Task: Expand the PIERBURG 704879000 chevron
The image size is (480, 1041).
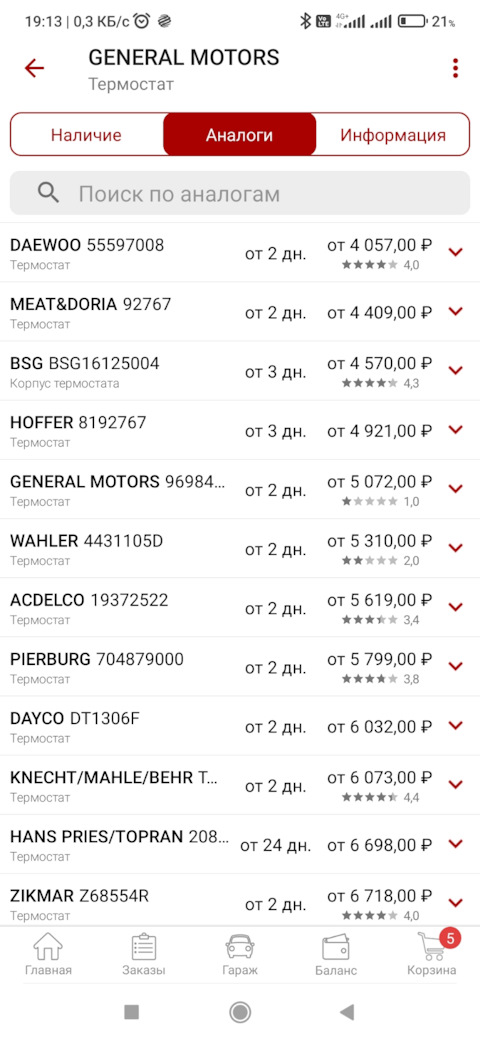Action: click(455, 666)
